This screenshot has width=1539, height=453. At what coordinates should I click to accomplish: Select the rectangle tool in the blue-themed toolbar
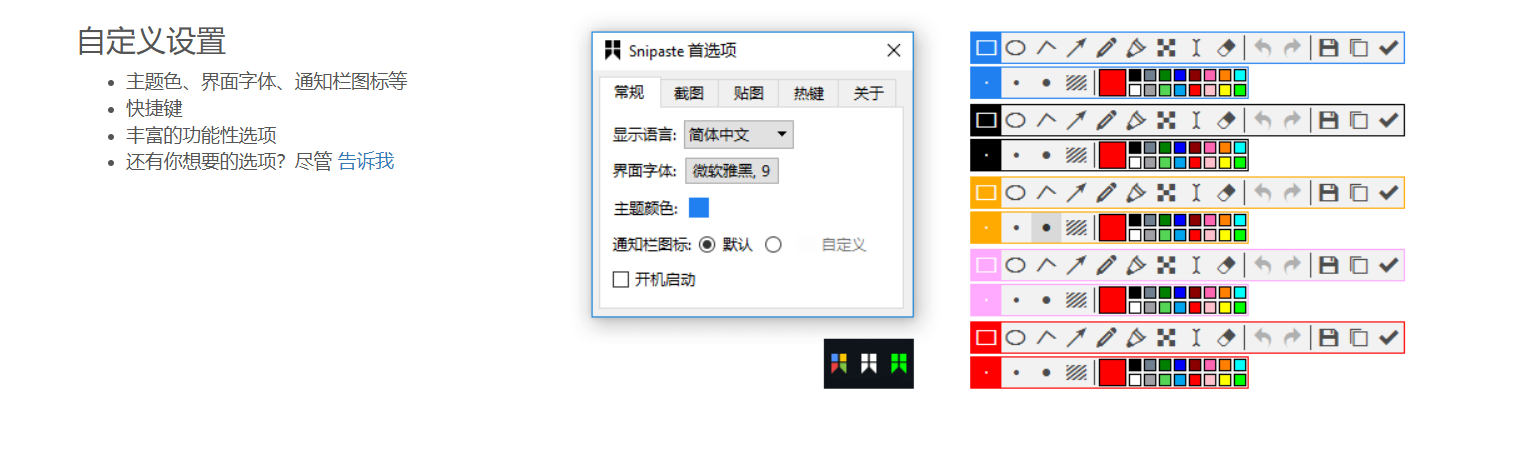point(986,47)
